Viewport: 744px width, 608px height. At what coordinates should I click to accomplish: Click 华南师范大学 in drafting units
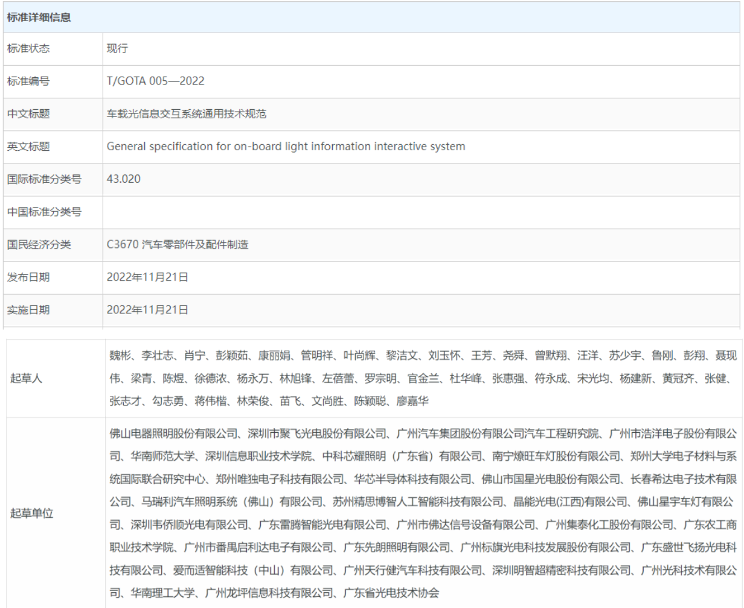[163, 457]
